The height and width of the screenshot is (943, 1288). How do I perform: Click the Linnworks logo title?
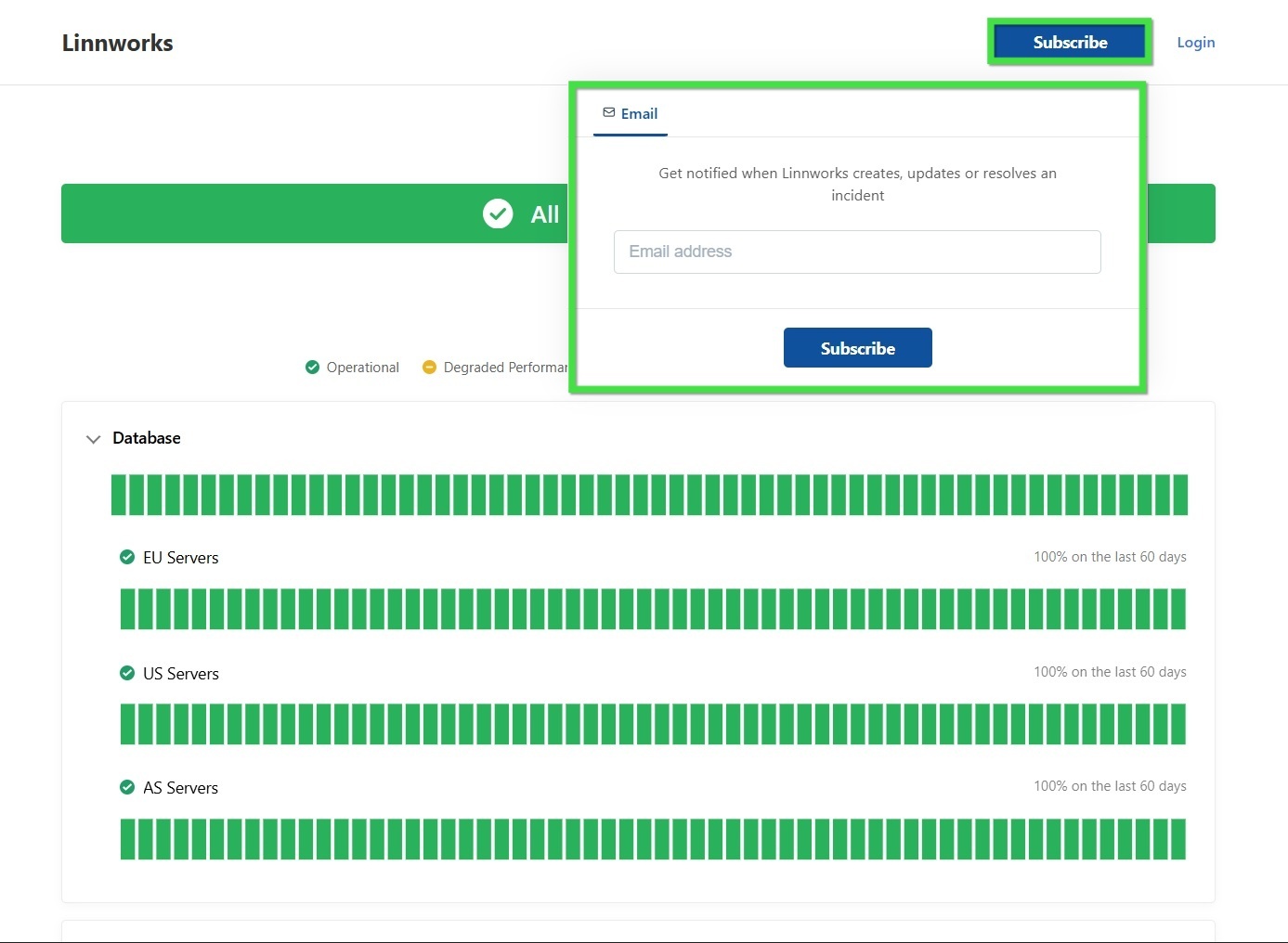(x=117, y=43)
